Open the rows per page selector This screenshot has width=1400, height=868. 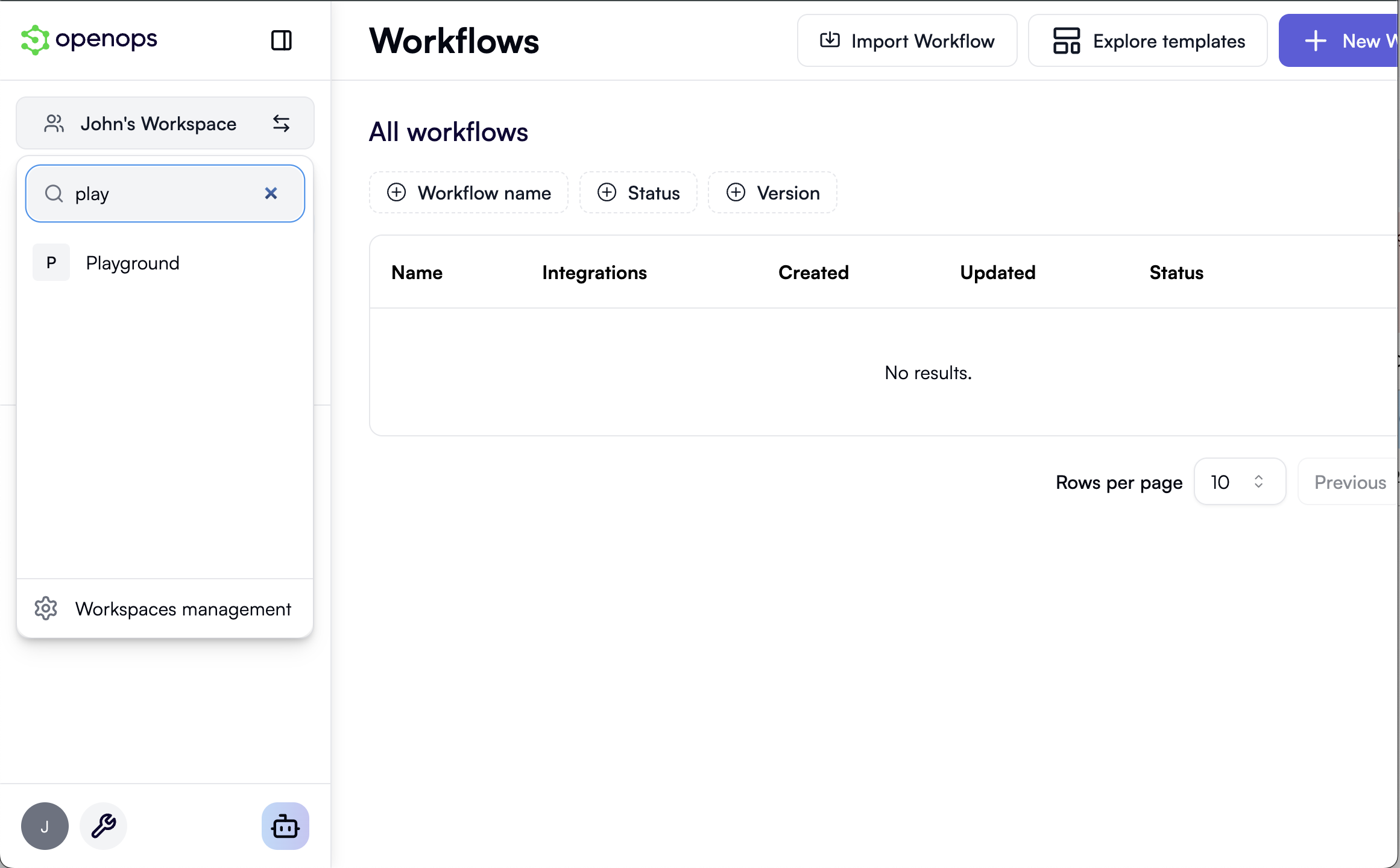tap(1240, 482)
